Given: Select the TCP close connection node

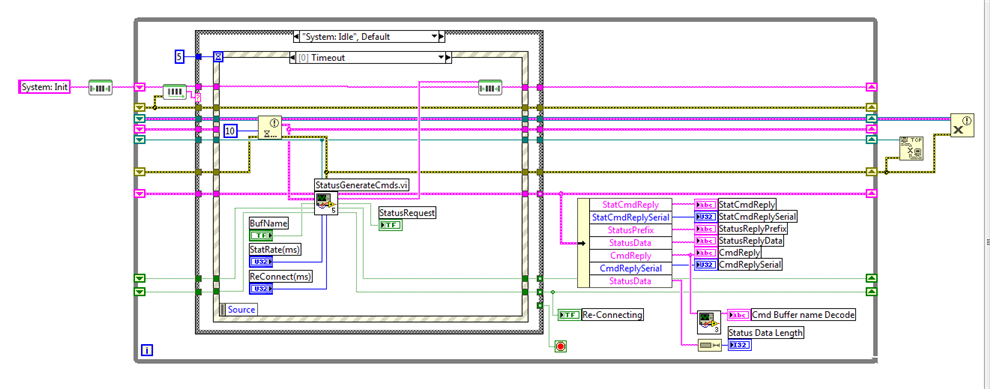Looking at the screenshot, I should click(910, 148).
